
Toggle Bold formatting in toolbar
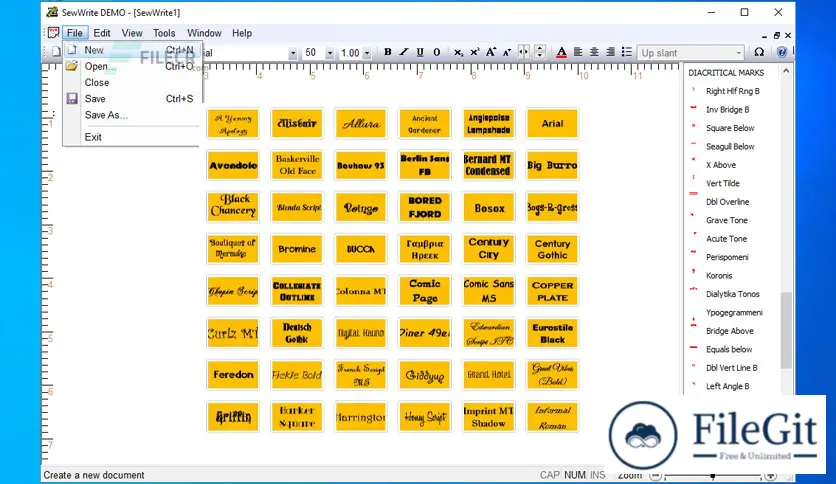point(388,52)
